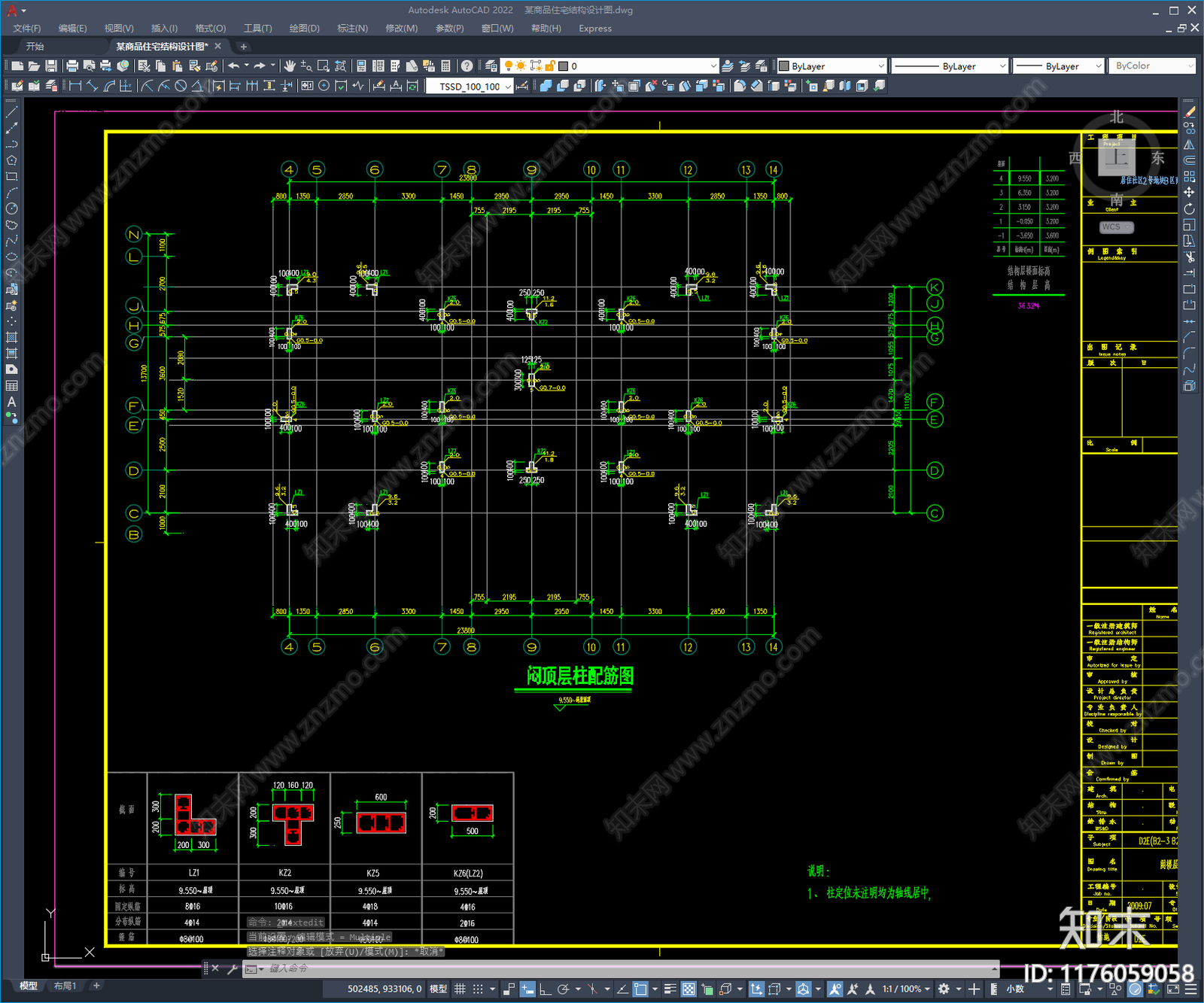Open the Express menu
Viewport: 1204px width, 1003px height.
tap(595, 29)
